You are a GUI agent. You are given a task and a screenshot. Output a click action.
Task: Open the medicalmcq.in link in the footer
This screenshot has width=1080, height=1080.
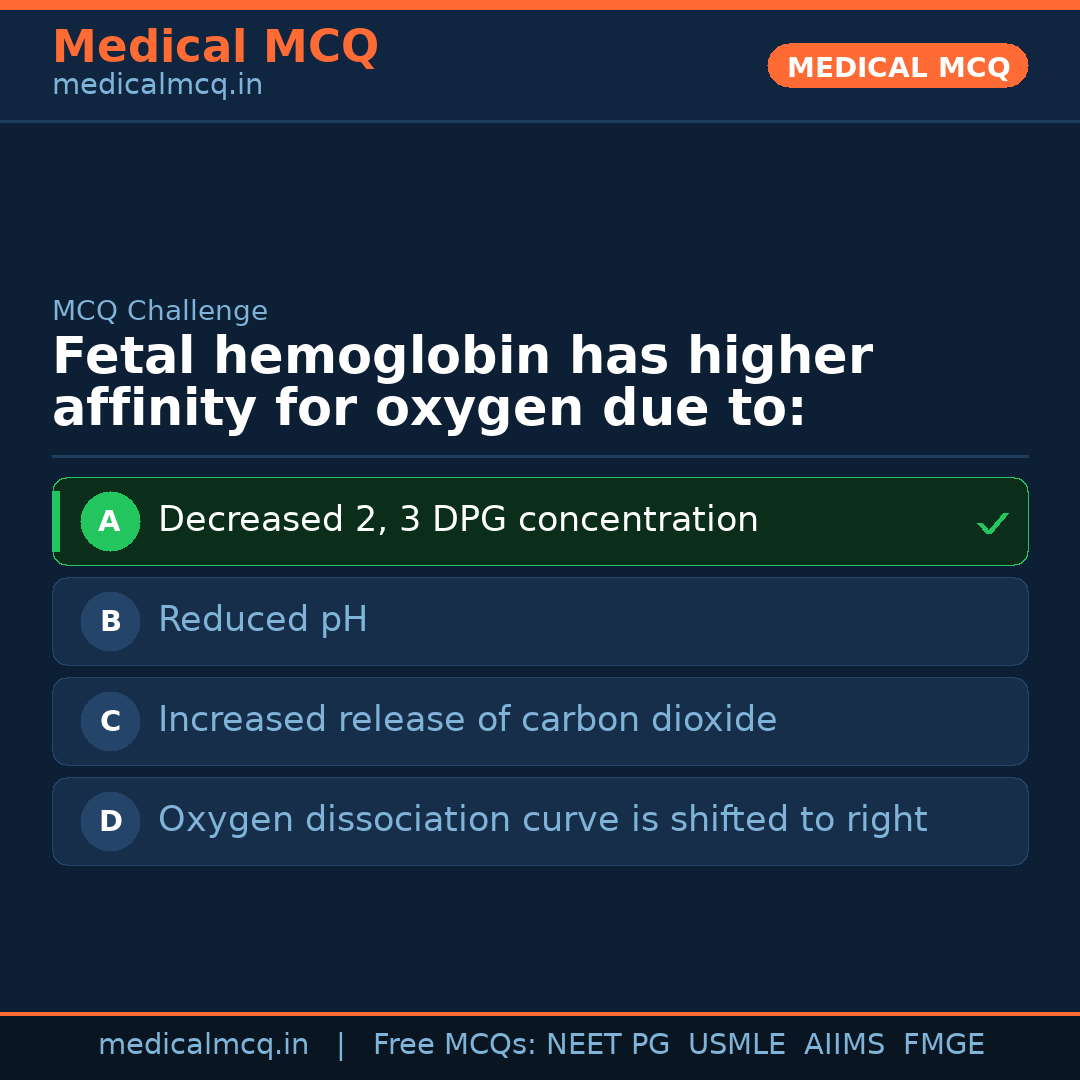(x=203, y=1045)
